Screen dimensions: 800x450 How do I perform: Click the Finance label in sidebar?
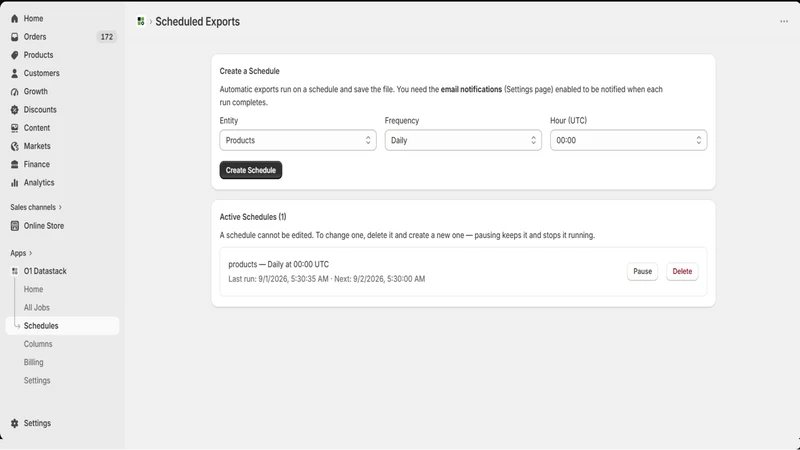pyautogui.click(x=37, y=164)
